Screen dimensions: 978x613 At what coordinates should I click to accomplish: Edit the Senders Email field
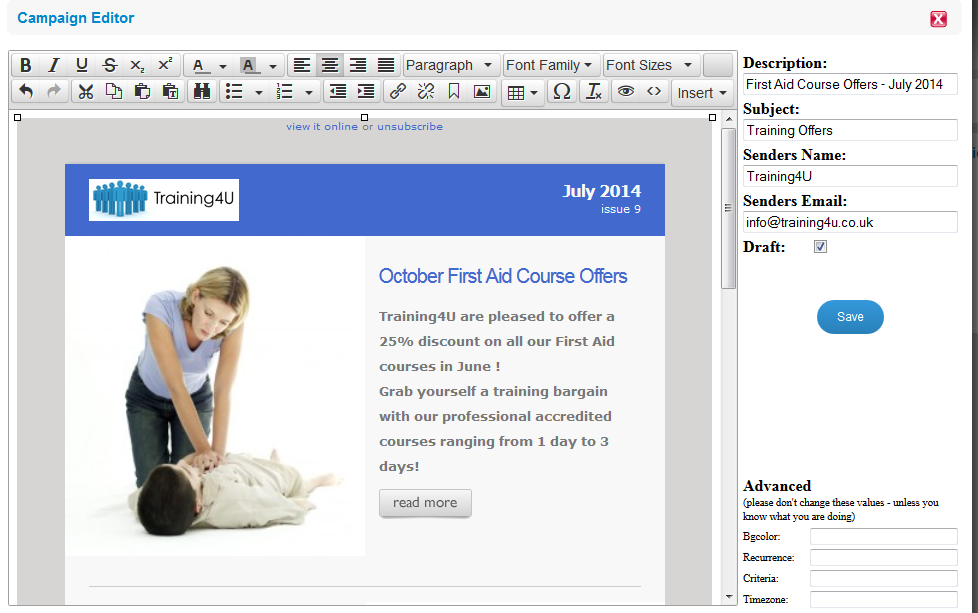coord(850,223)
